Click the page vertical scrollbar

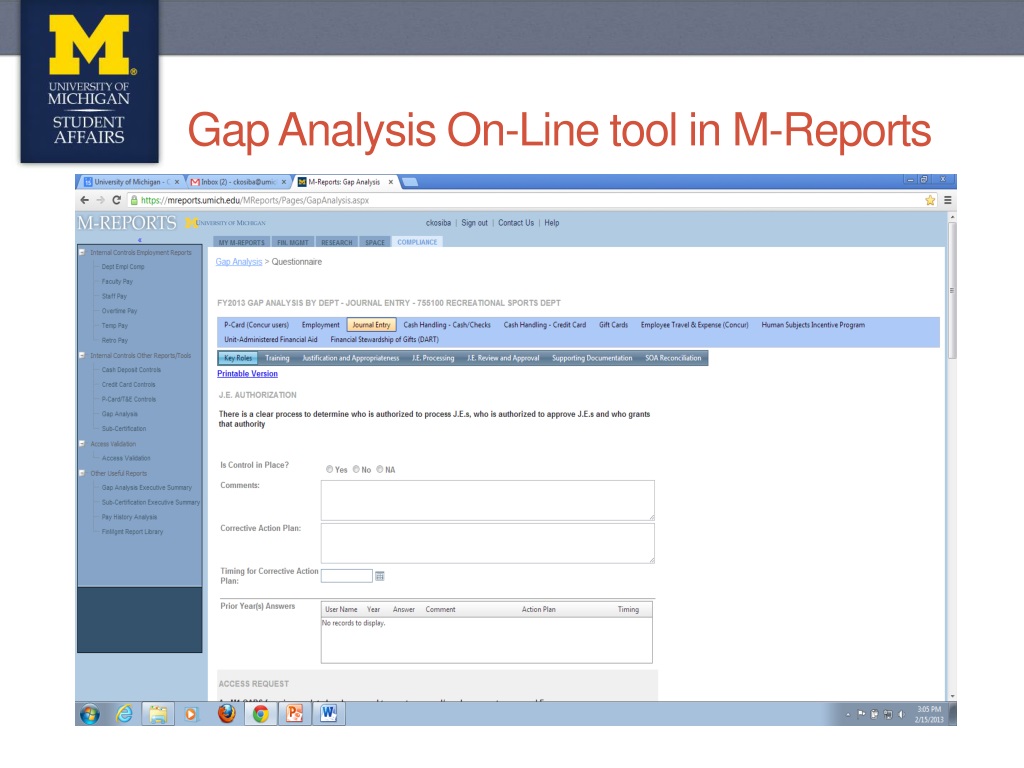click(952, 290)
